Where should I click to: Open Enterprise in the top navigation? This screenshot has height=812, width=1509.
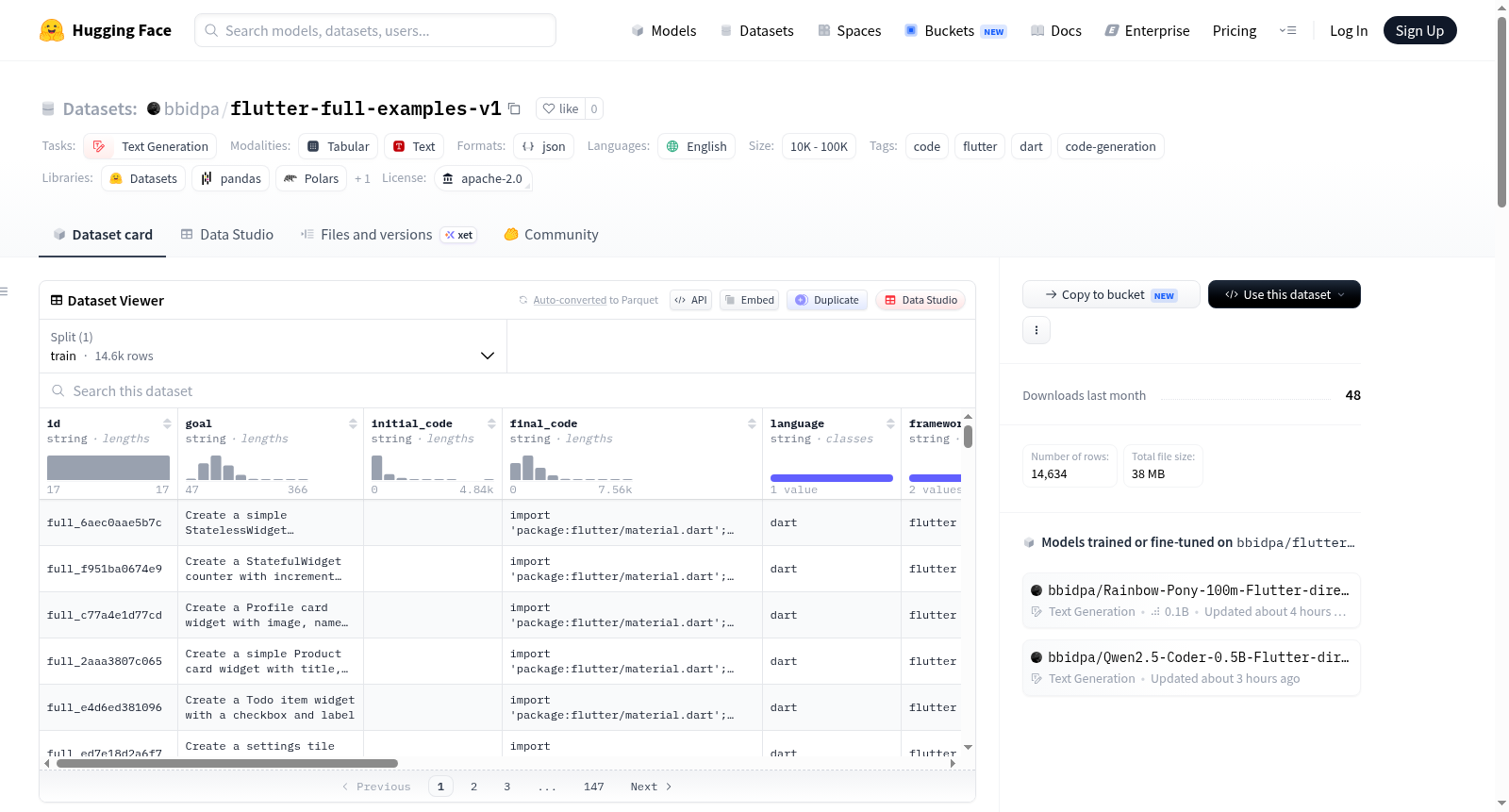pyautogui.click(x=1148, y=30)
